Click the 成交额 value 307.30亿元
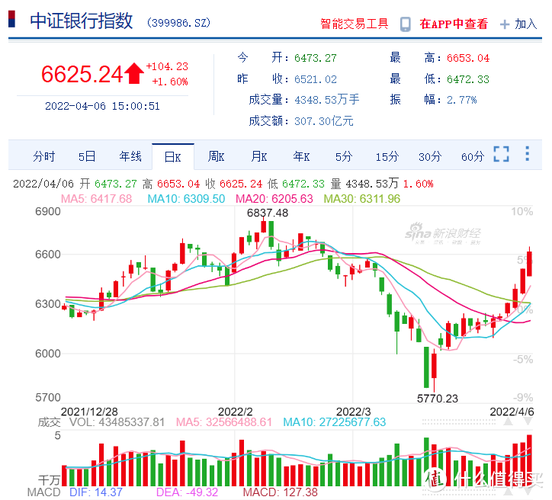The height and width of the screenshot is (500, 552). [324, 121]
